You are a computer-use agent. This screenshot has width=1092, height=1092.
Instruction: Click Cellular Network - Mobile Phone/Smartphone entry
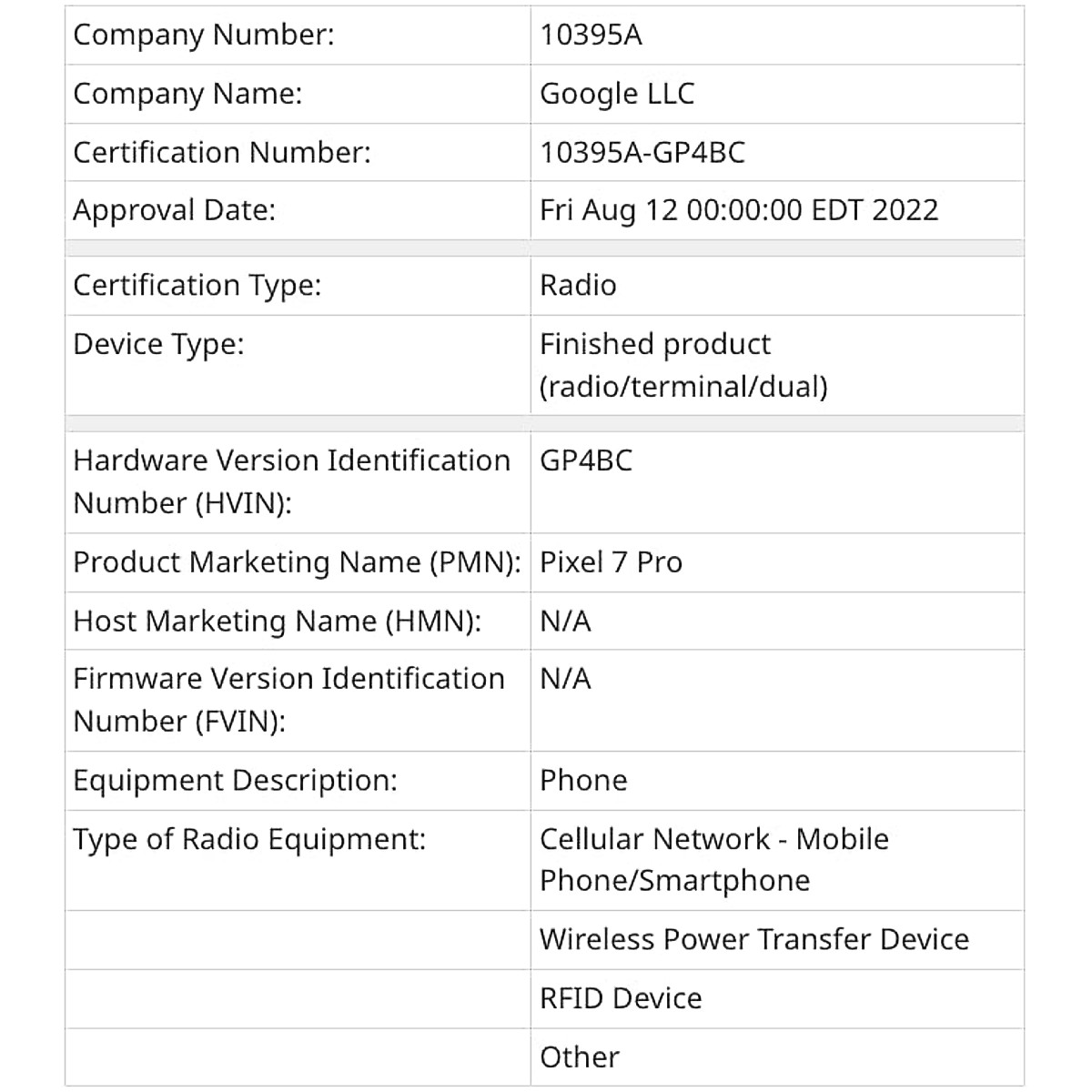pos(713,859)
